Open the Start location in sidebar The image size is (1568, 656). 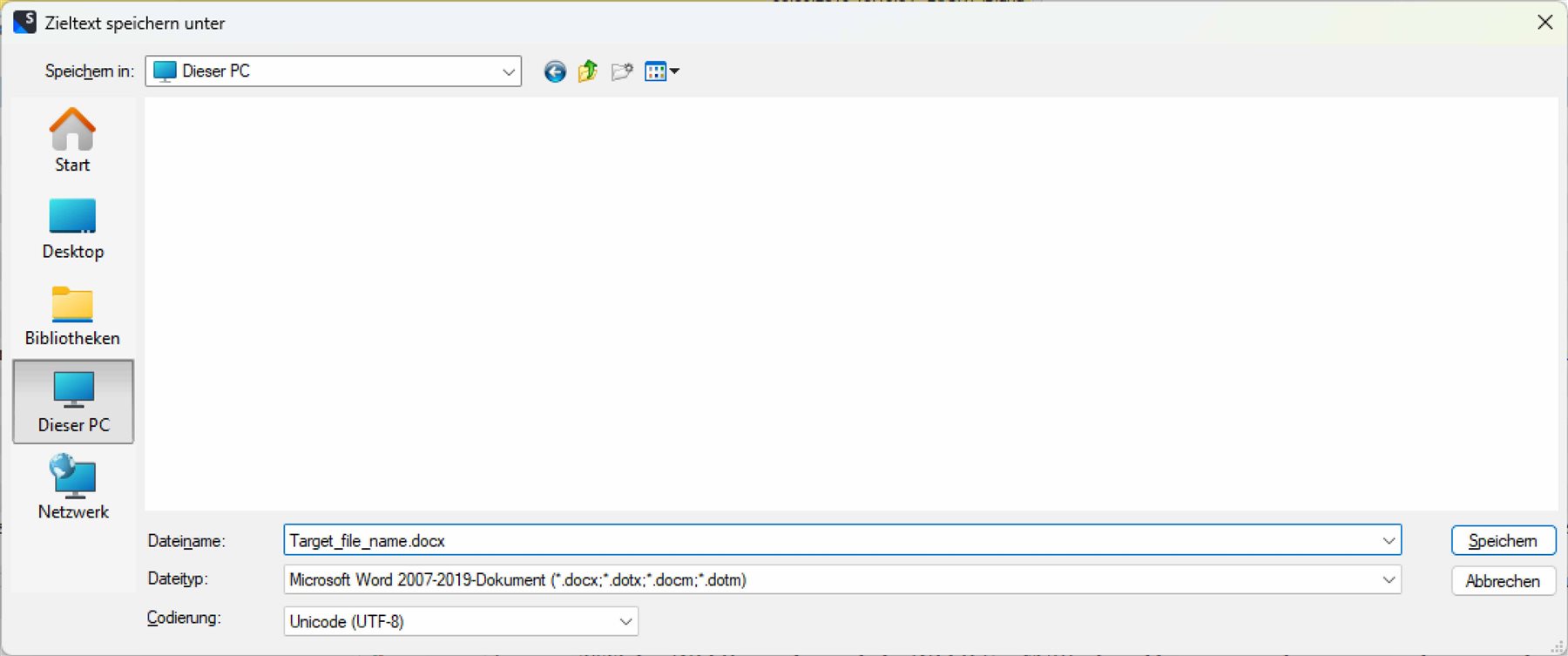pos(72,140)
